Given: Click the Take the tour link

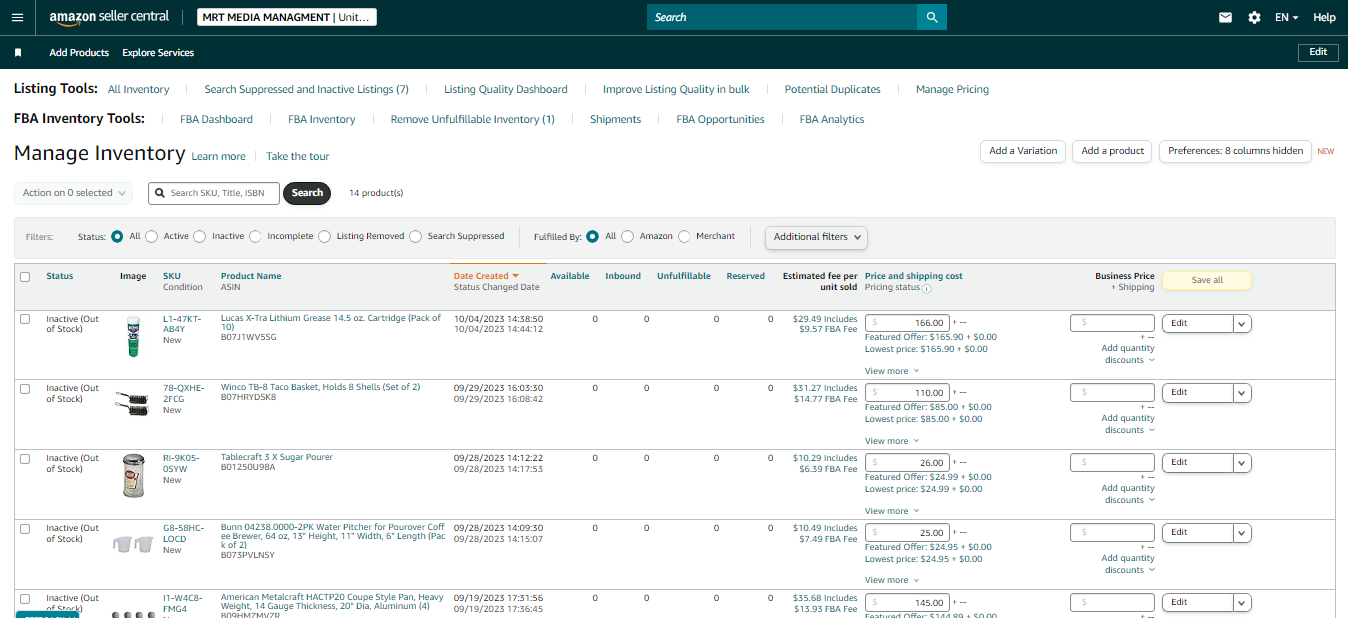Looking at the screenshot, I should [298, 156].
